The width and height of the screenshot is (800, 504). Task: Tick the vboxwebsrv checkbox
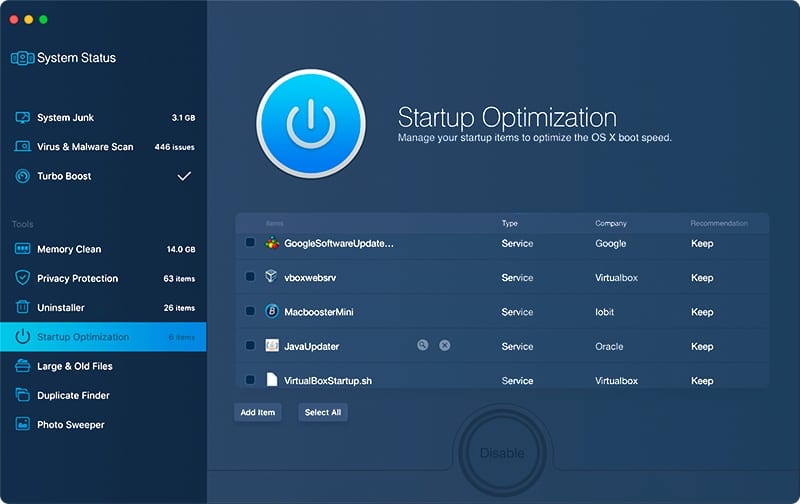point(250,276)
